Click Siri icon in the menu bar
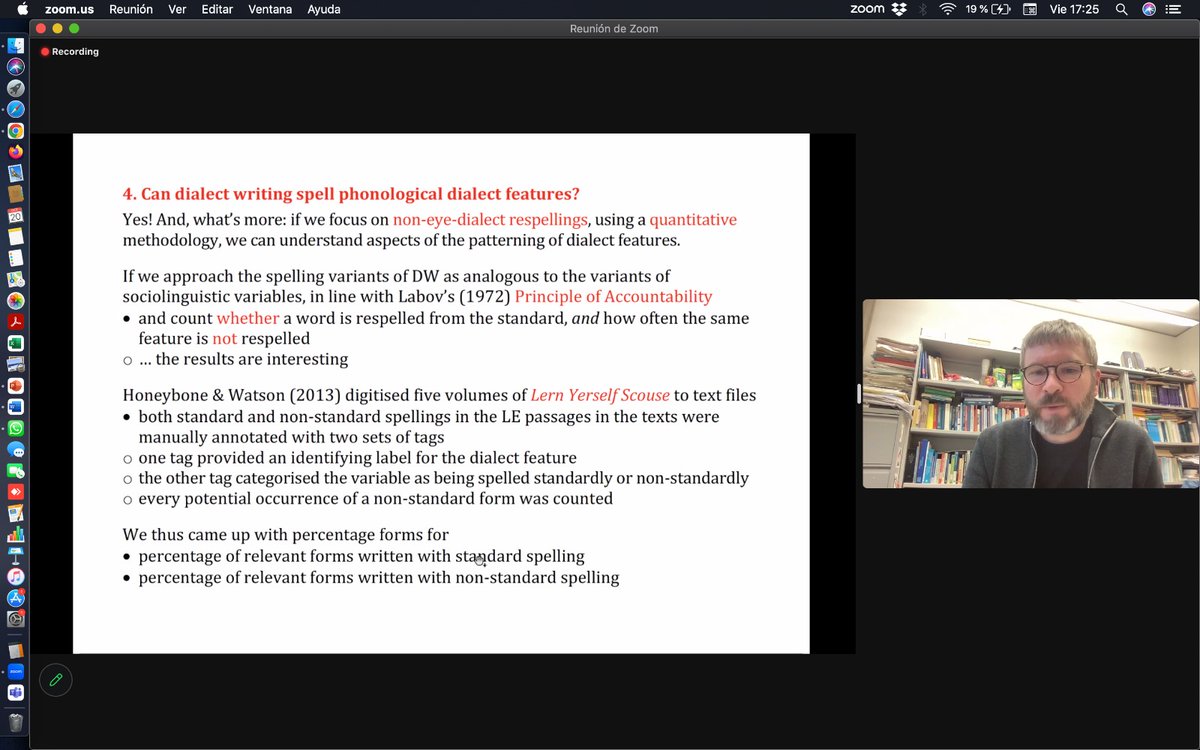 (1150, 9)
